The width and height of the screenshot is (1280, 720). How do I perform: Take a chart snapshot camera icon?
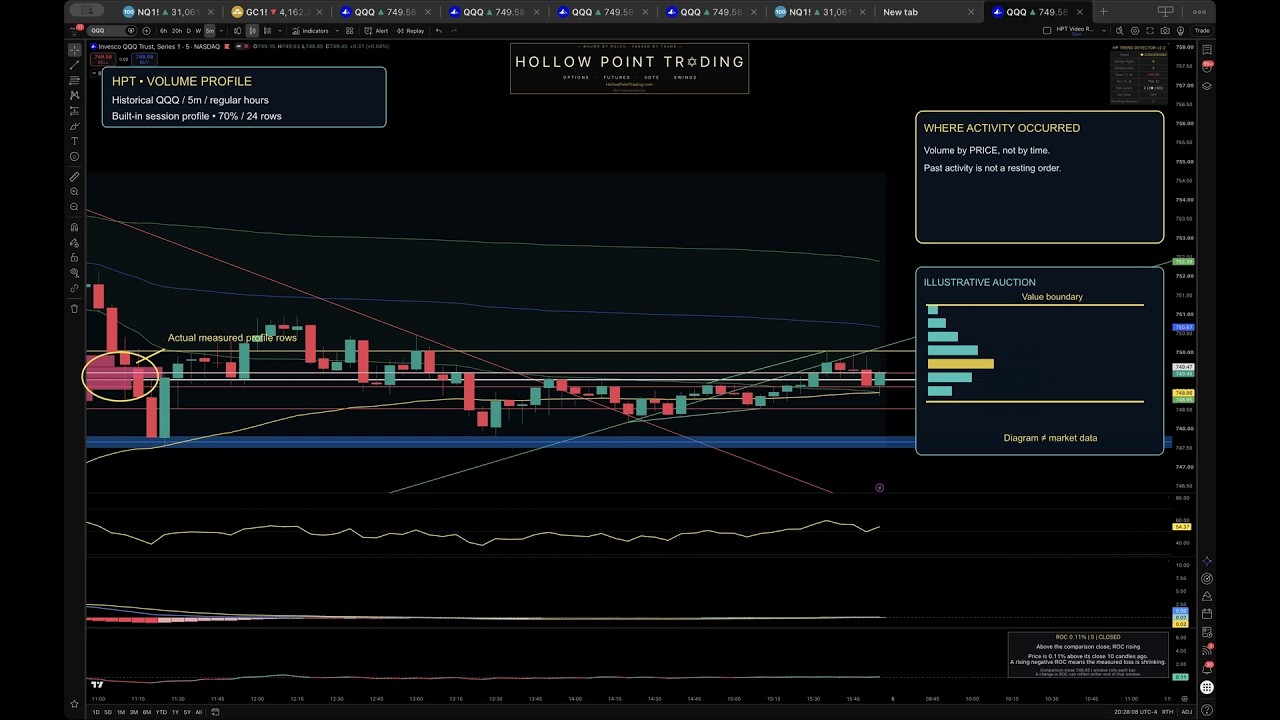1165,31
